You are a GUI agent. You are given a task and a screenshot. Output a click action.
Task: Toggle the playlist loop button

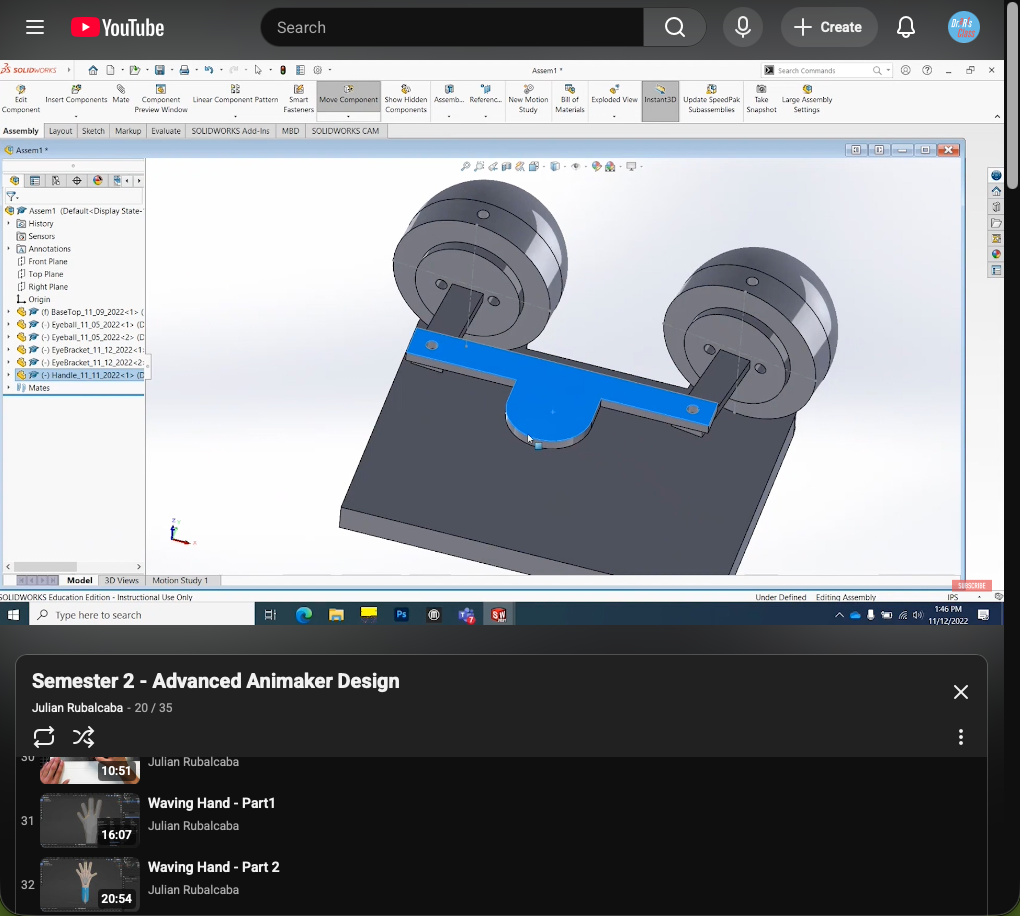[x=44, y=737]
